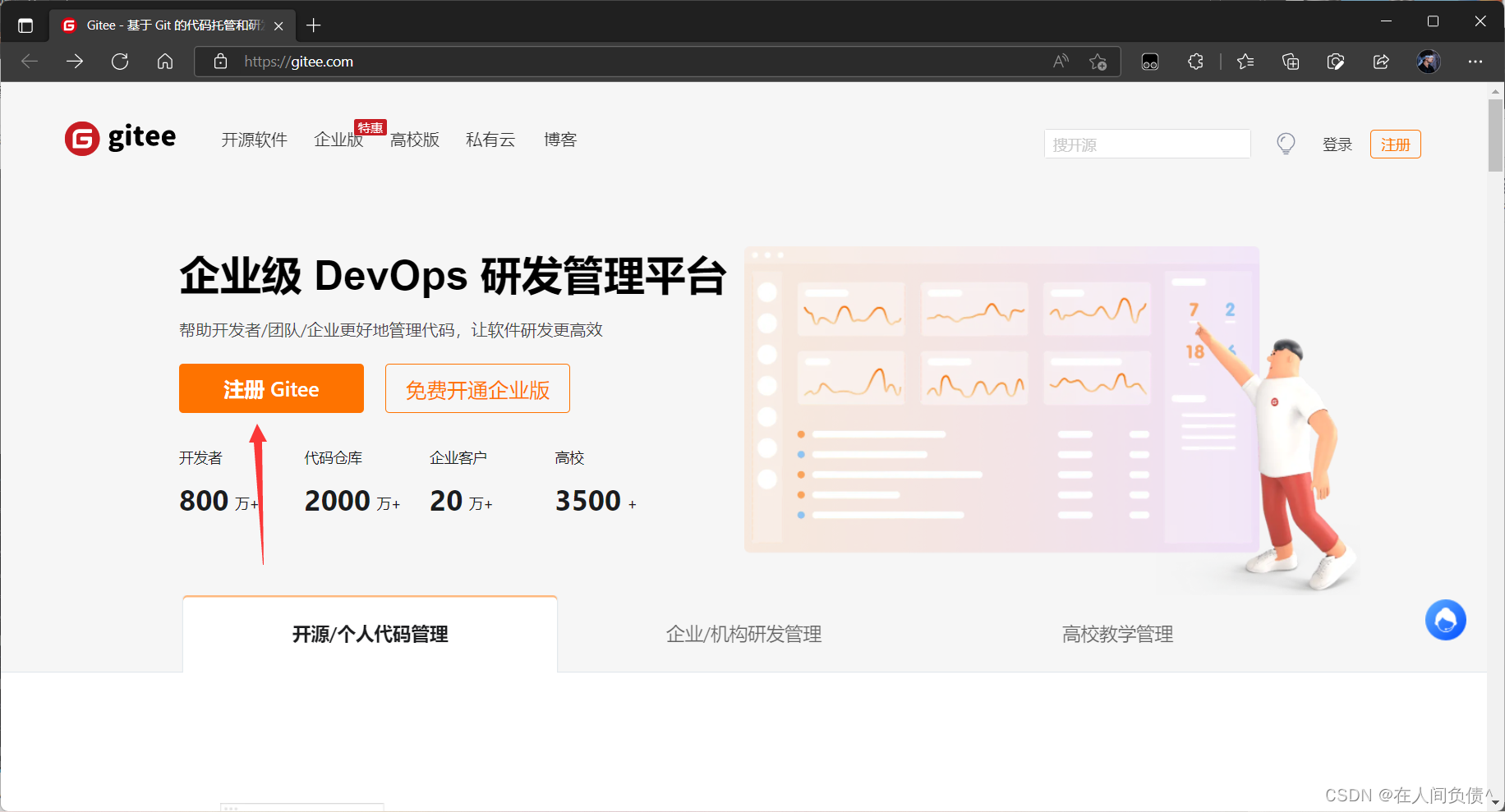Open 高校版 navigation item
The image size is (1505, 812).
point(415,140)
